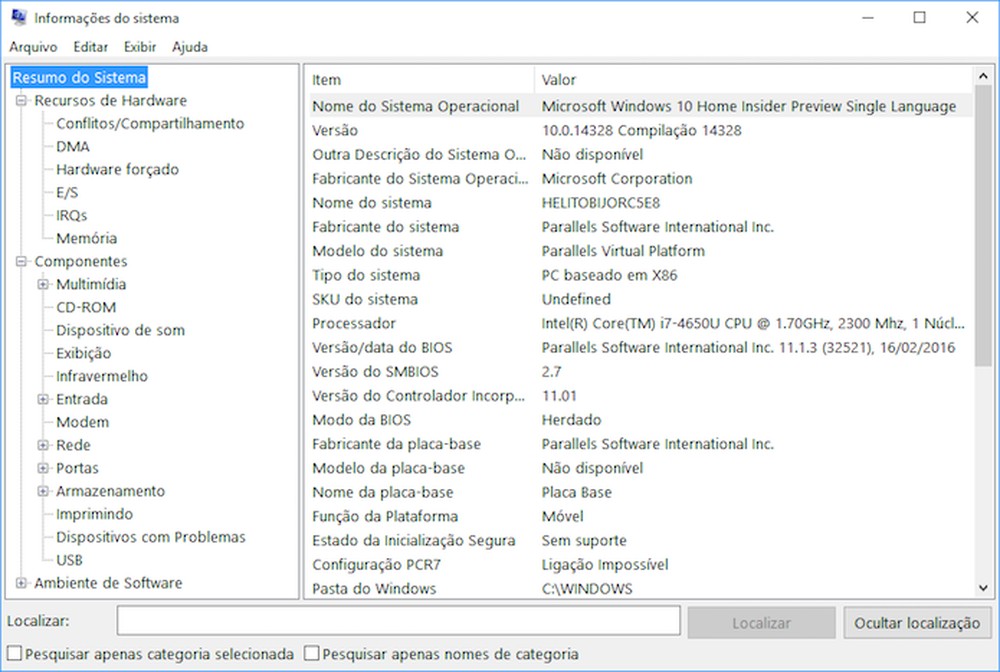Select the Nome do Sistema Operacional row
The width and height of the screenshot is (1000, 672).
click(640, 106)
